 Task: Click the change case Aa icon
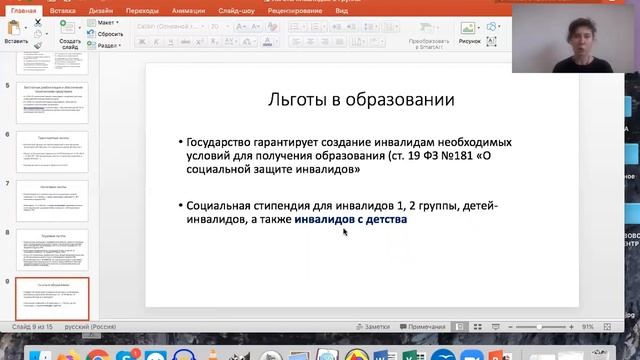click(x=247, y=42)
